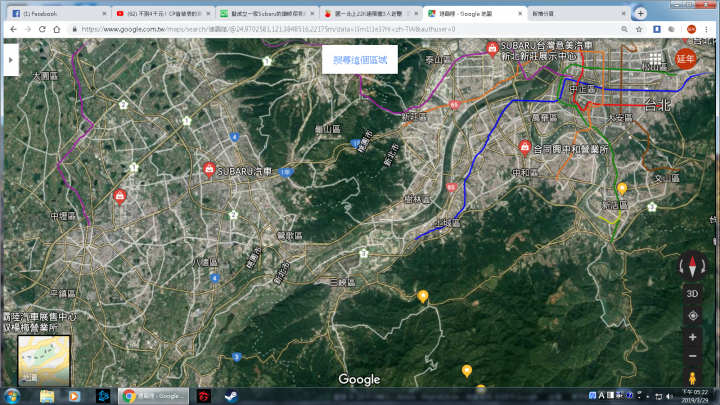The width and height of the screenshot is (720, 405).
Task: Go back to the previous page
Action: click(x=13, y=29)
